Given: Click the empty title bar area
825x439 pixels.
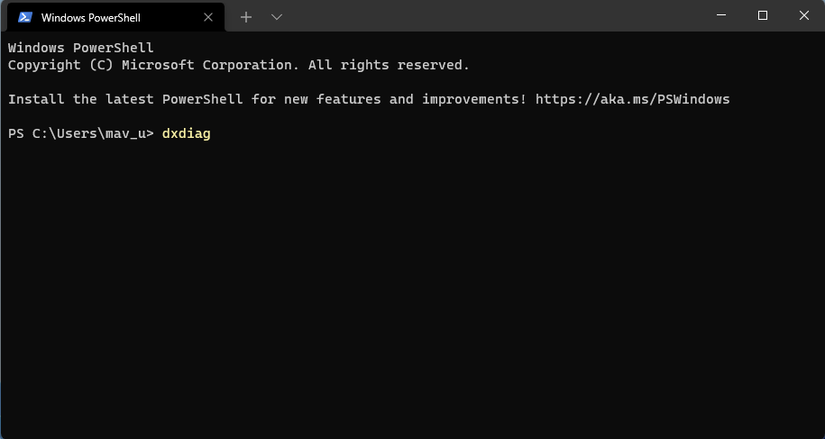Looking at the screenshot, I should 480,16.
